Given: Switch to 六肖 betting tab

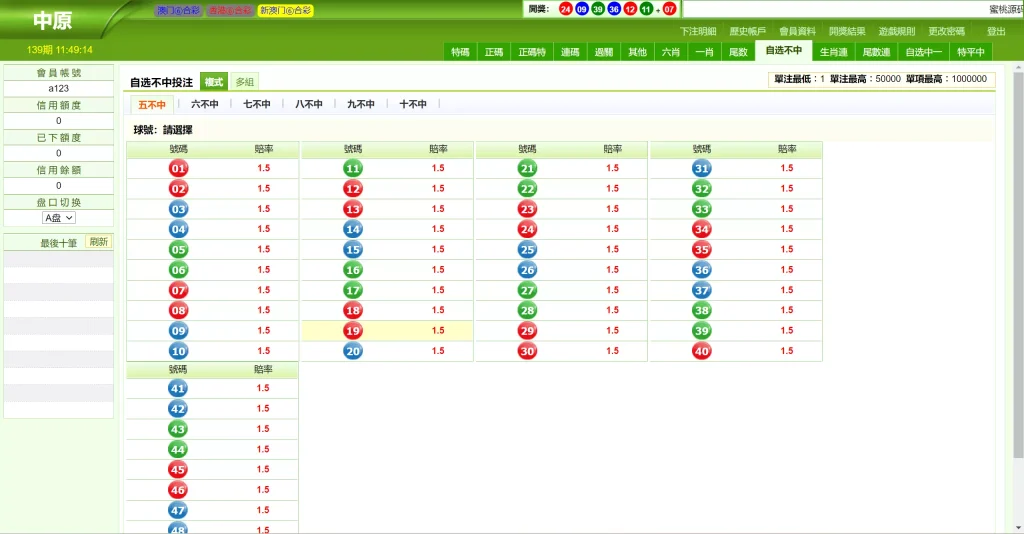Looking at the screenshot, I should pos(671,52).
